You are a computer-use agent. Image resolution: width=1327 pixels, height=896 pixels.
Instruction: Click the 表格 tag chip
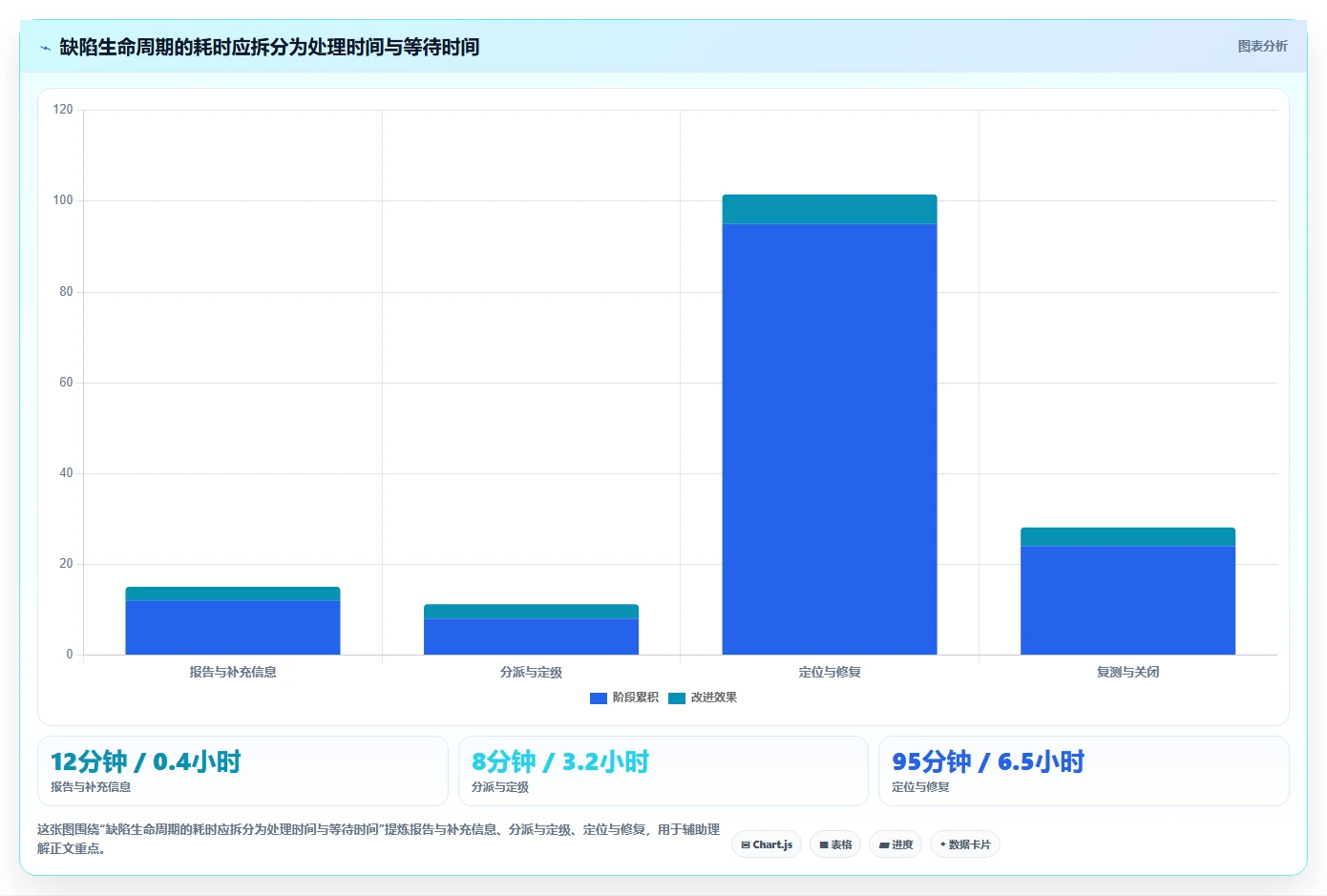tap(835, 844)
